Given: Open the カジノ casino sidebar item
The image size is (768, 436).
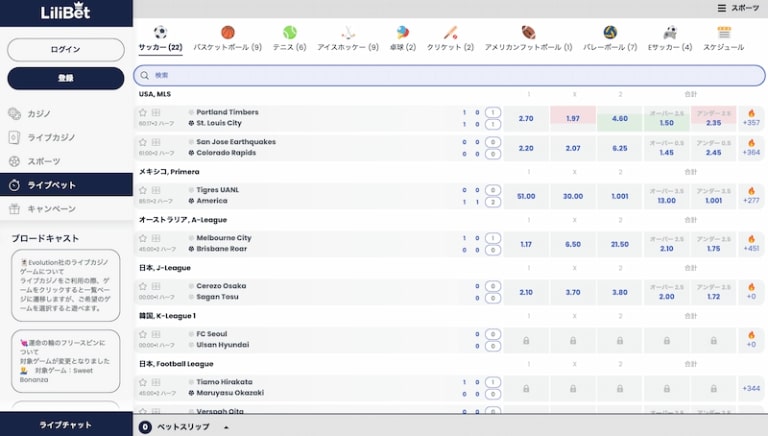Looking at the screenshot, I should (x=66, y=114).
